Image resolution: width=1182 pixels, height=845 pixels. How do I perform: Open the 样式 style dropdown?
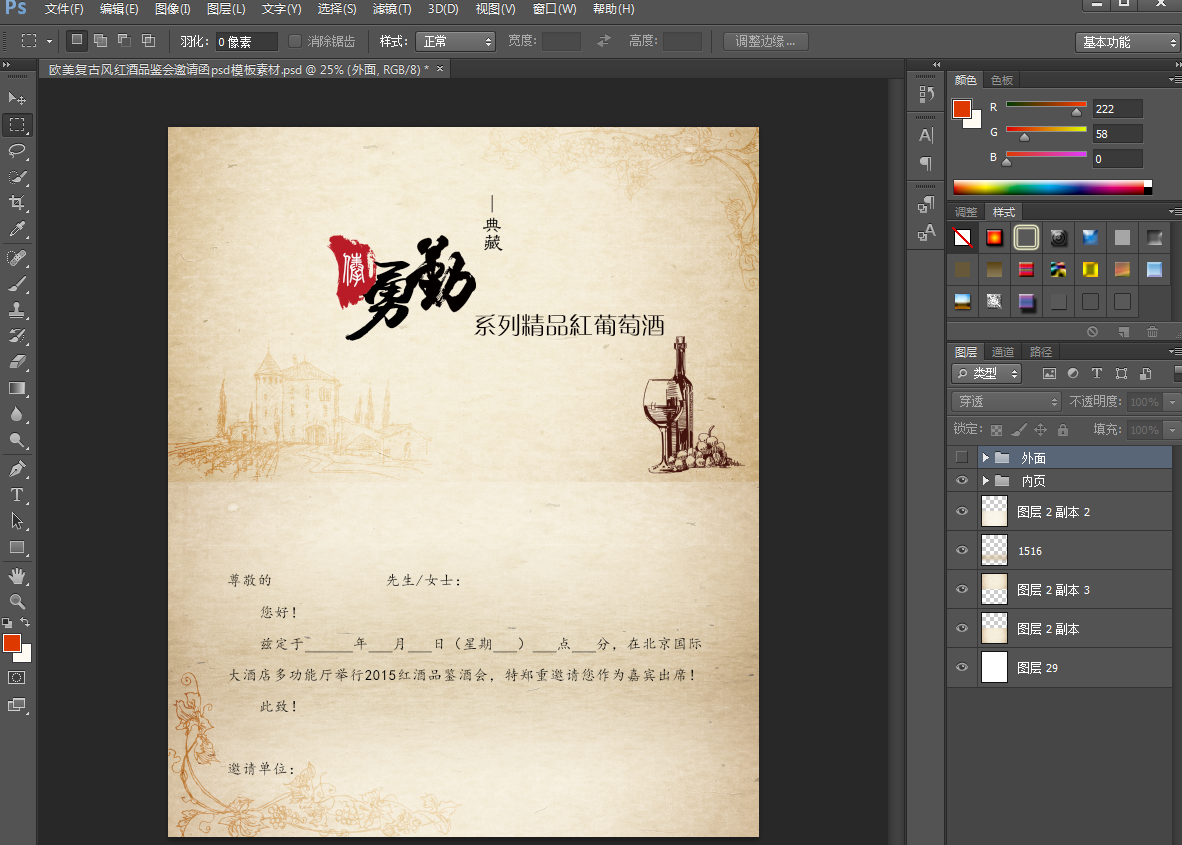455,41
